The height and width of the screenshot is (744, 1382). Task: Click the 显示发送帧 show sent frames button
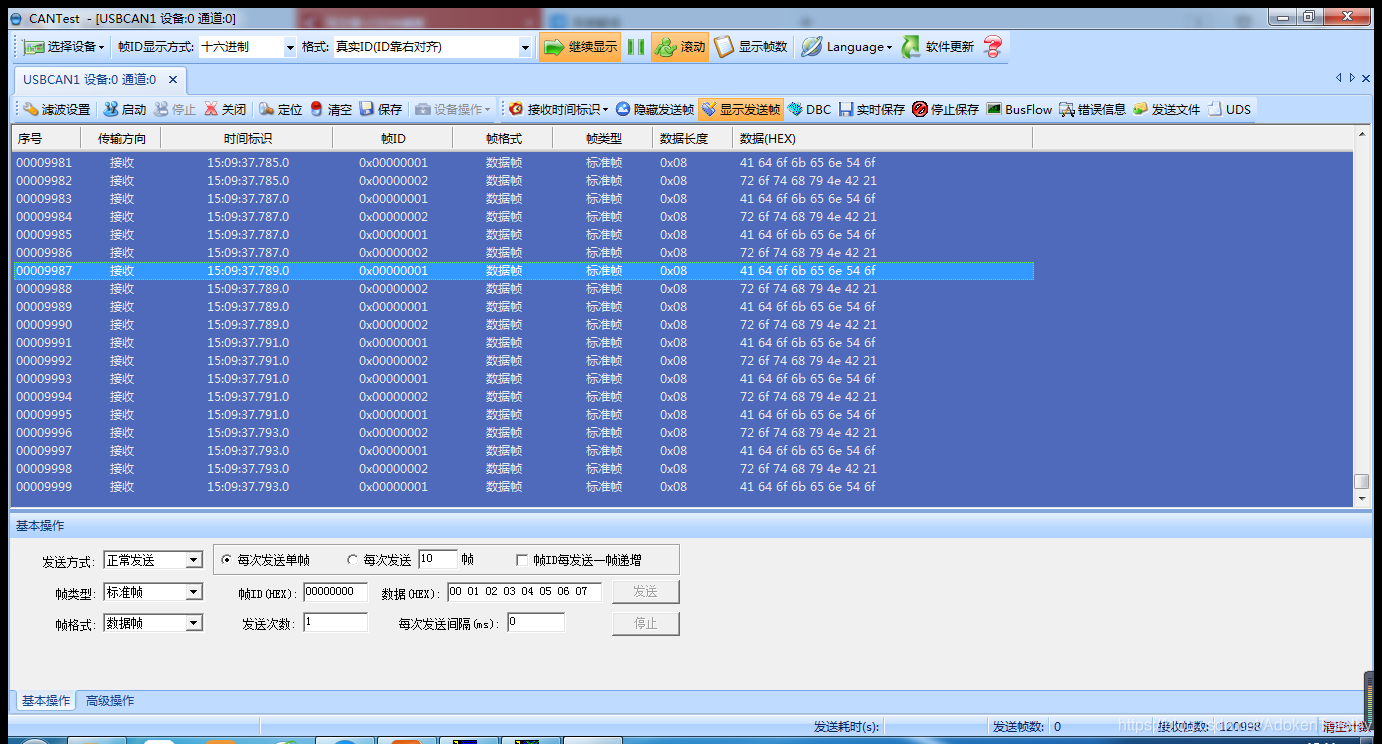pyautogui.click(x=741, y=109)
